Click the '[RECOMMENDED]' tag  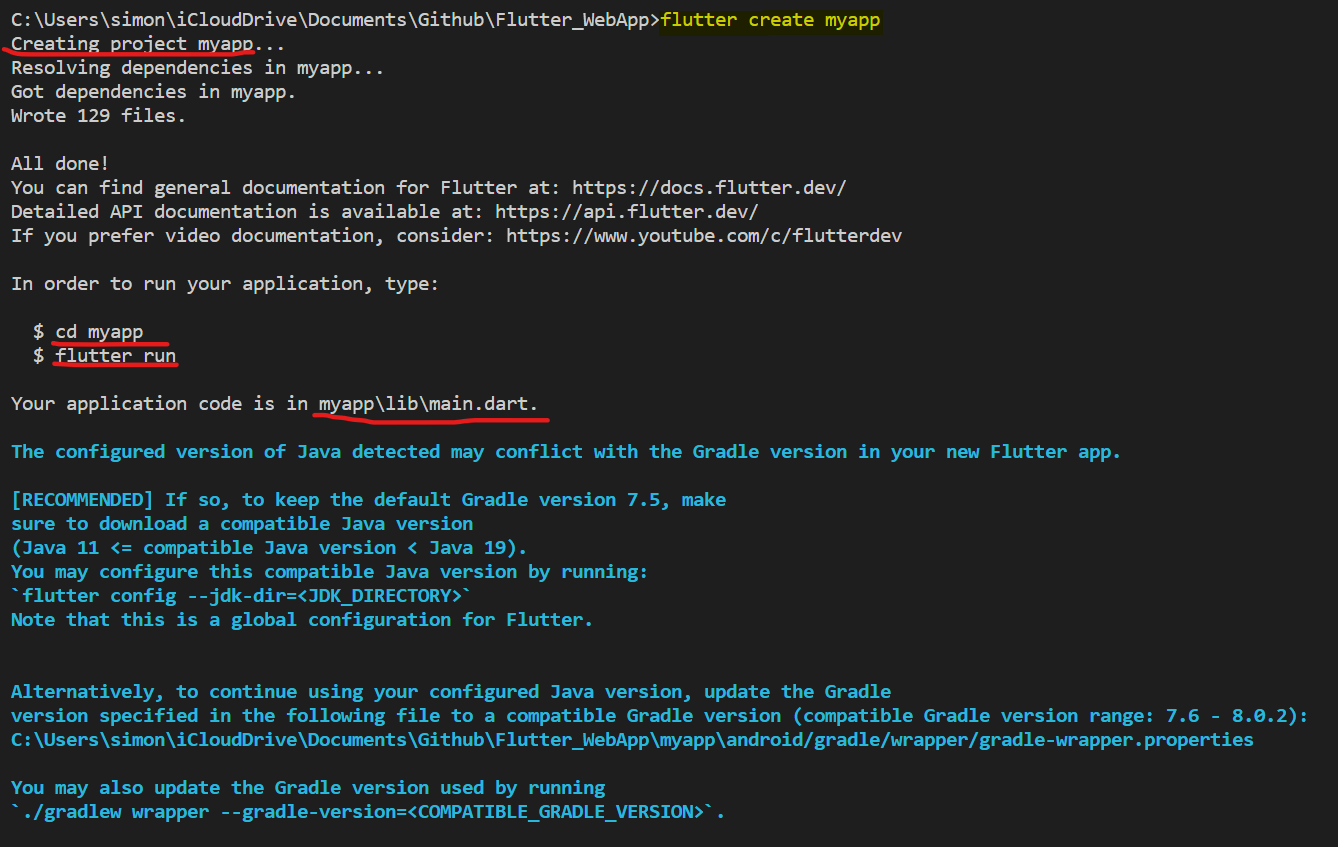pyautogui.click(x=82, y=500)
